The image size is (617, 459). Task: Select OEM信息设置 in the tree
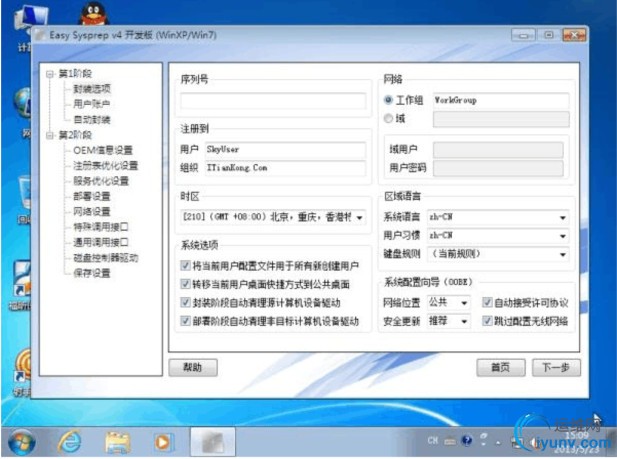(x=103, y=150)
